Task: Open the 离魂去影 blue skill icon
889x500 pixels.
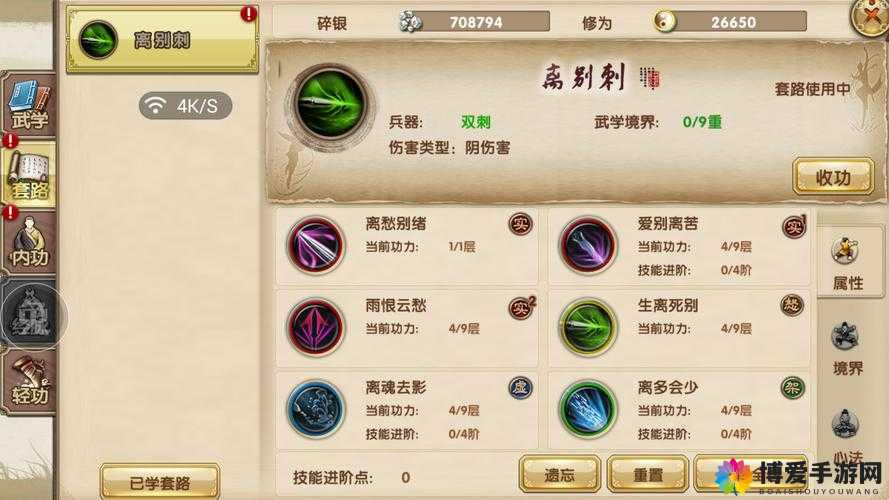Action: point(316,409)
